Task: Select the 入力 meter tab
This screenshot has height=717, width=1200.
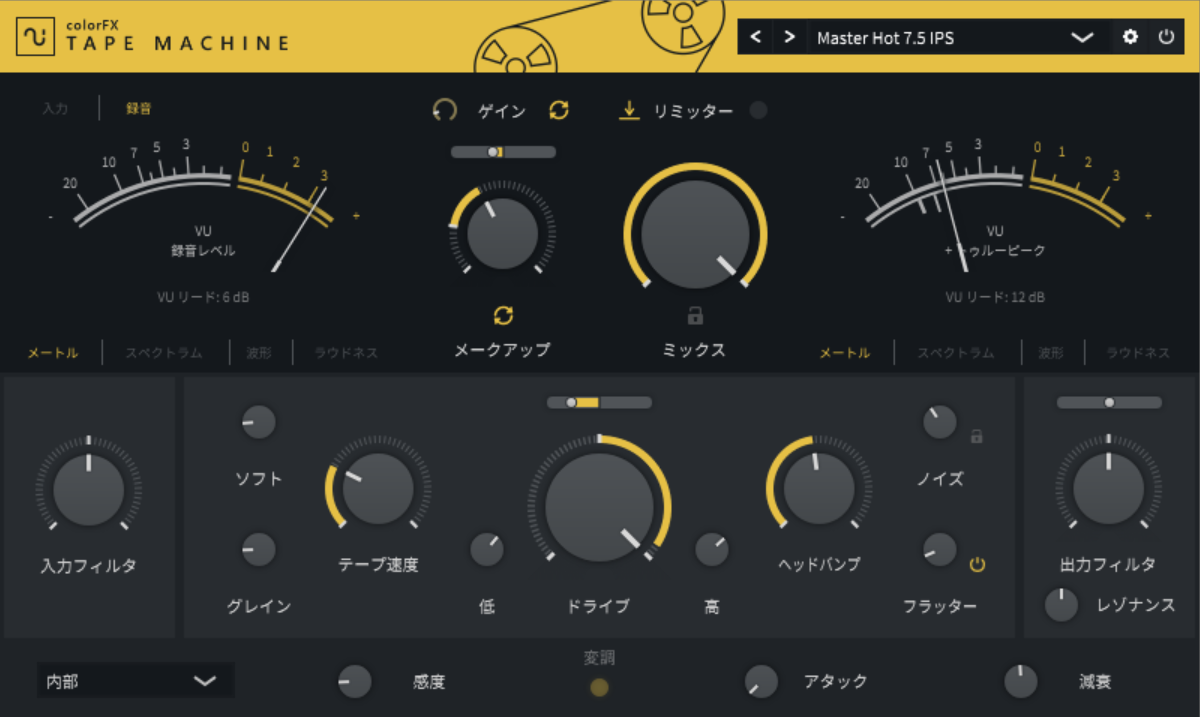Action: pos(55,109)
